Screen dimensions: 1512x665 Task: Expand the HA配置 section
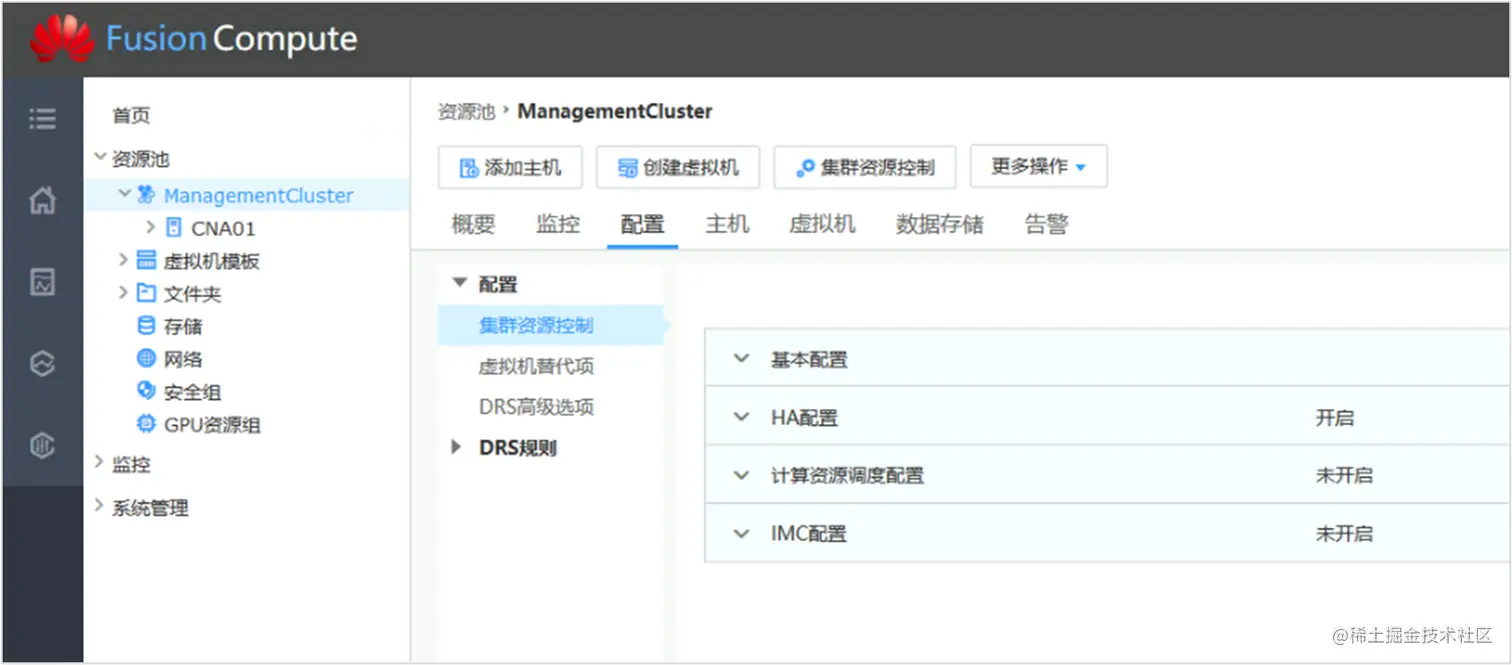point(741,417)
